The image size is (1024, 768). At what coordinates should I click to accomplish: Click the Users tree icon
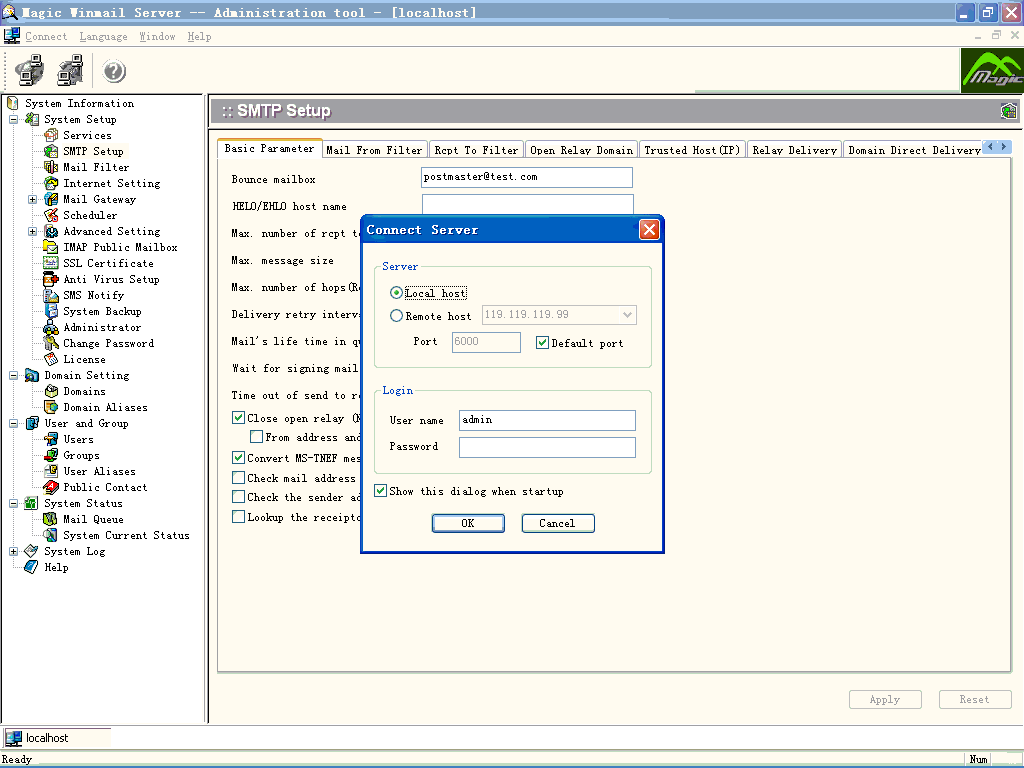pos(51,440)
